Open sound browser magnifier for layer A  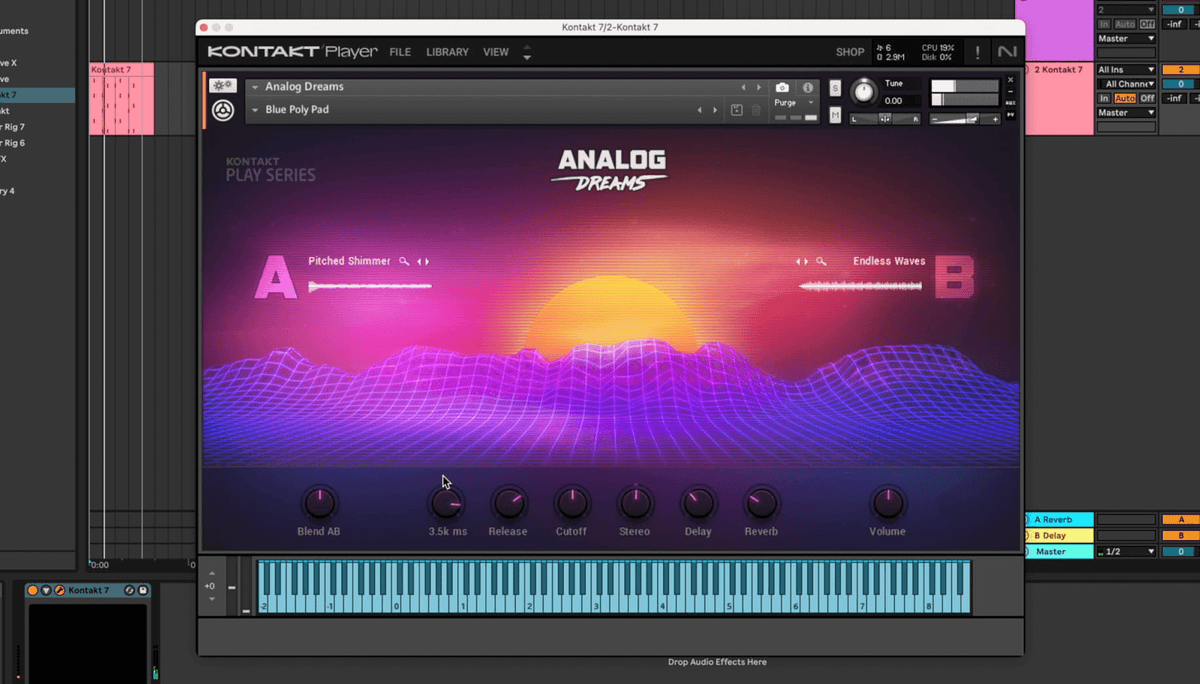[404, 261]
